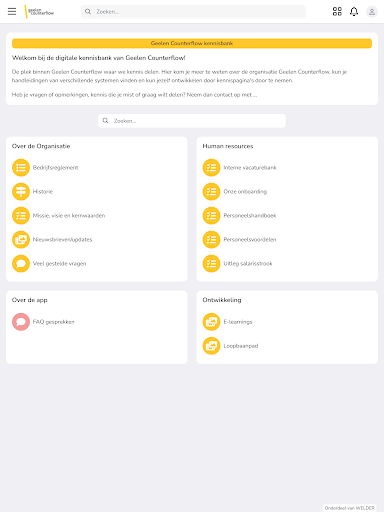Open Uitleg salarisstrook page
The height and width of the screenshot is (512, 384).
pos(248,264)
